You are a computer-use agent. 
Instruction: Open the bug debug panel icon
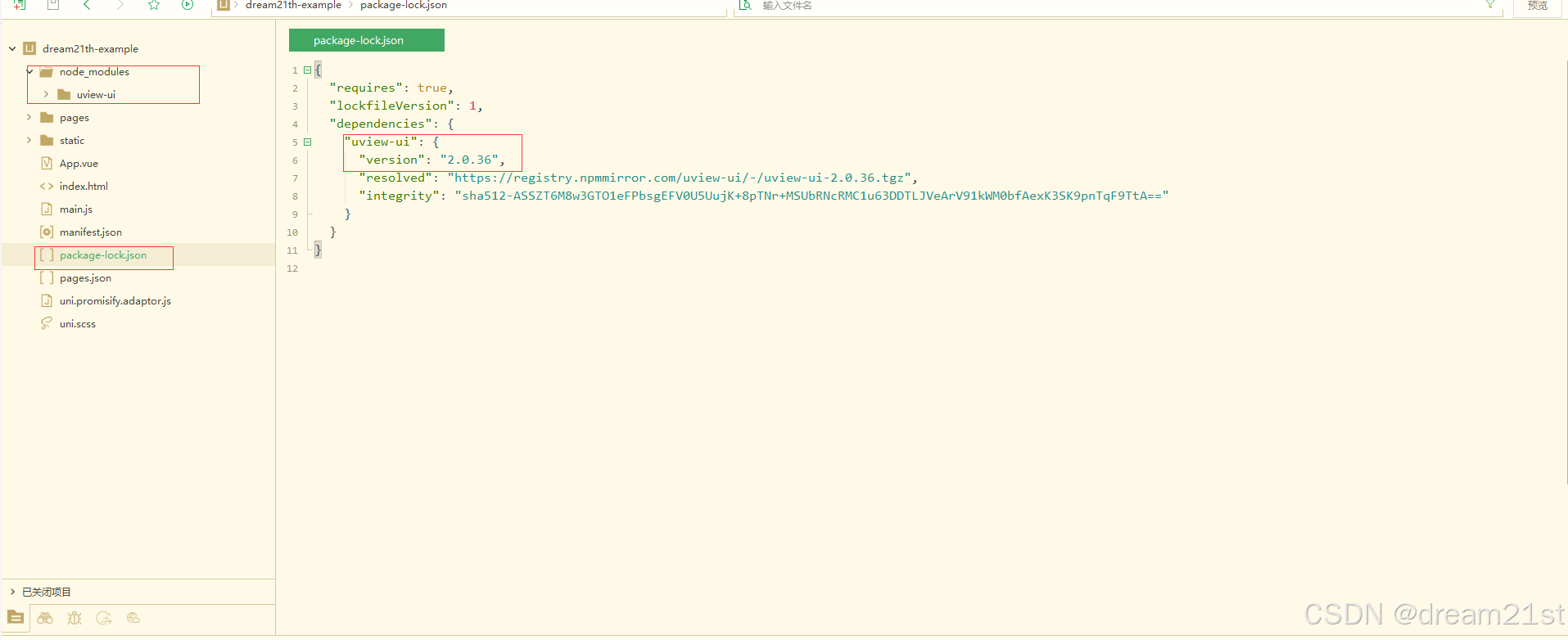coord(75,618)
